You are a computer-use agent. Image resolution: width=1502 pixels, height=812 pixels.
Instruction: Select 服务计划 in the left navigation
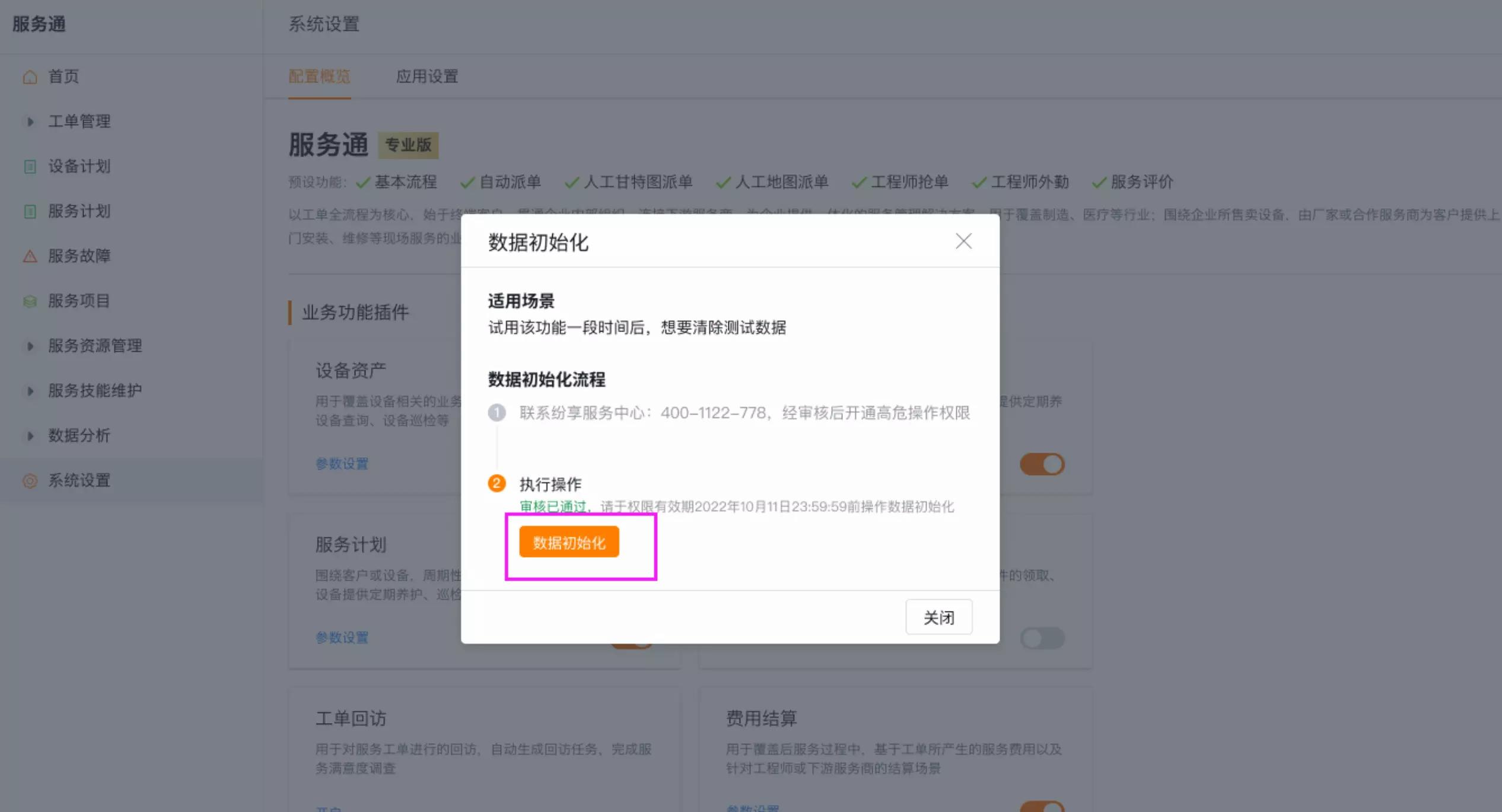point(79,211)
